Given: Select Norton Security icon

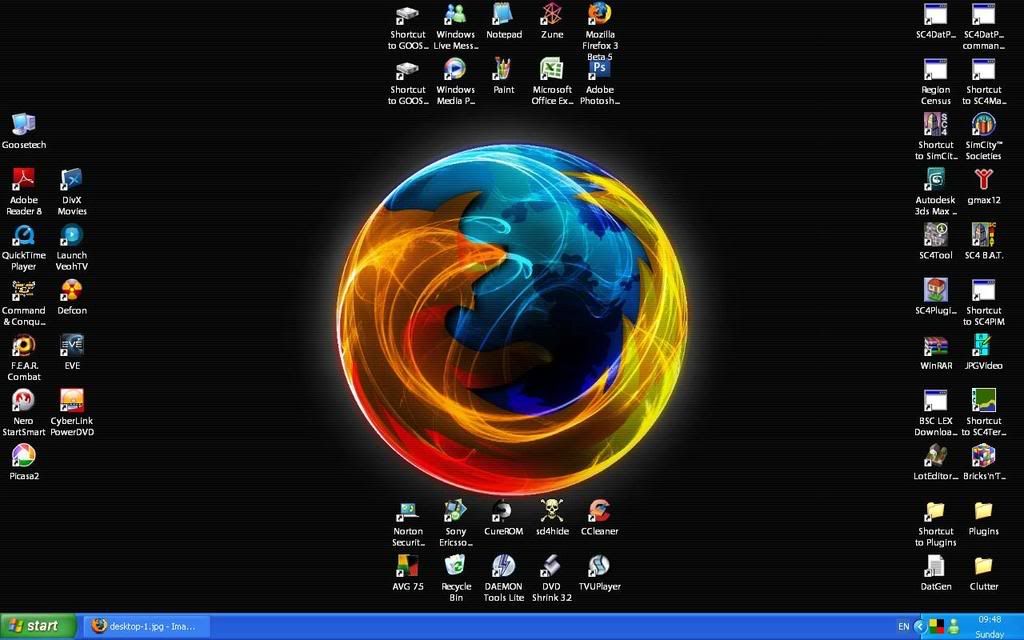Looking at the screenshot, I should [408, 511].
